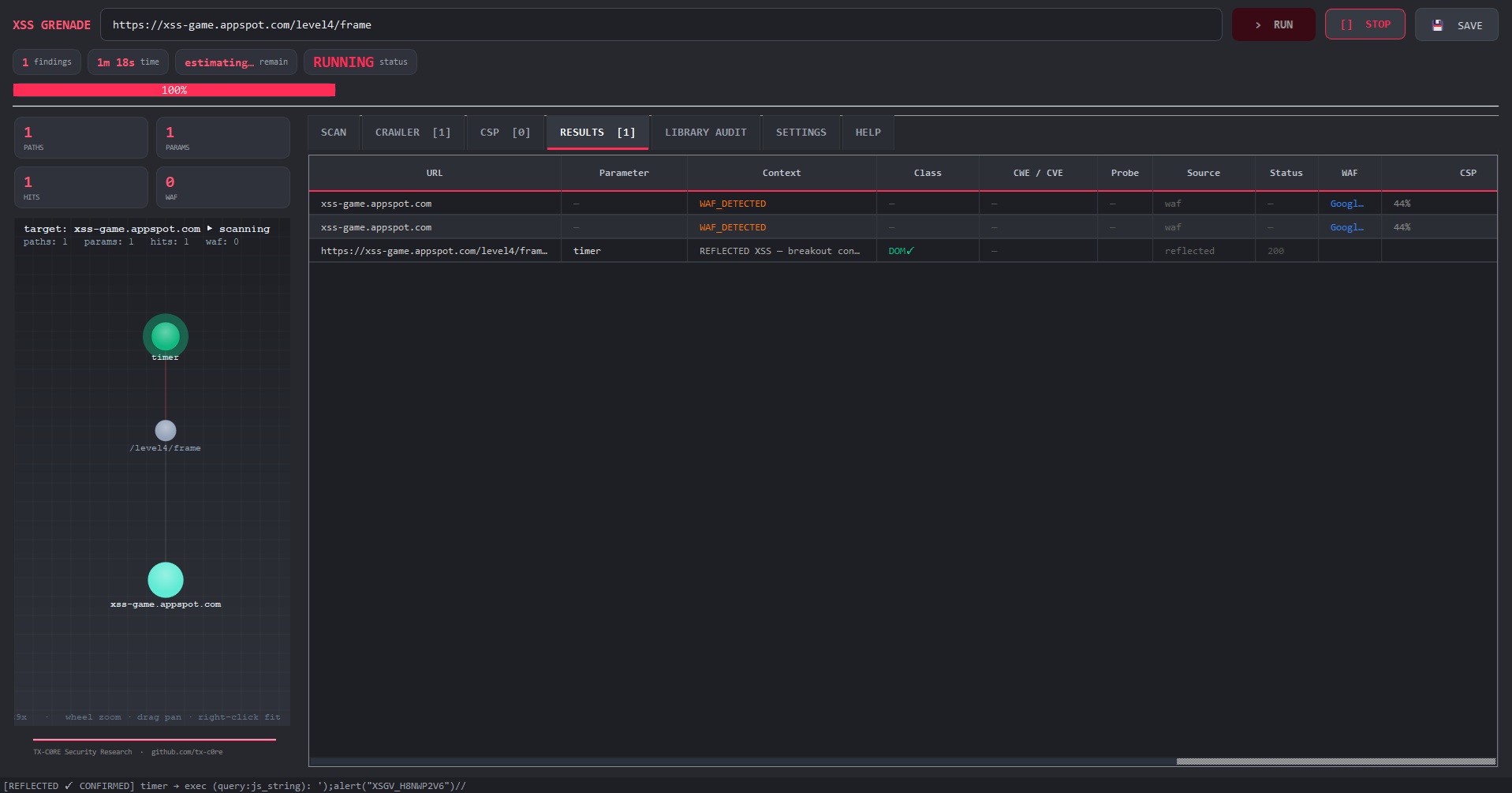Click the 1 findings badge
Screen dimensions: 1512x793
pyautogui.click(x=47, y=62)
